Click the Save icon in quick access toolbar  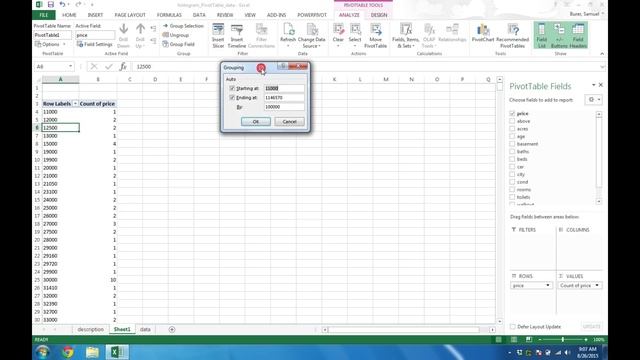51,4
